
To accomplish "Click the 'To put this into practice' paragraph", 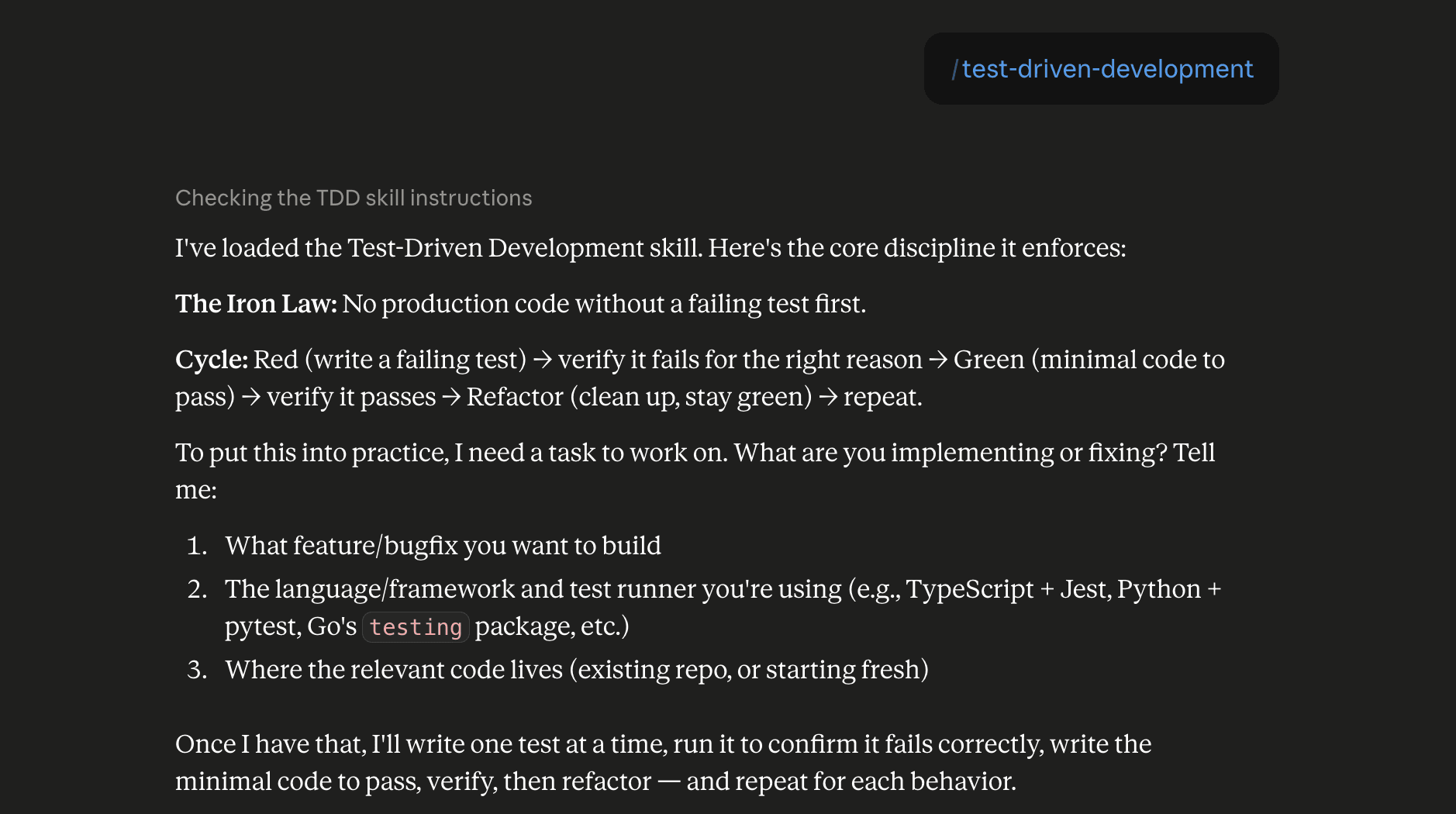I will tap(695, 471).
